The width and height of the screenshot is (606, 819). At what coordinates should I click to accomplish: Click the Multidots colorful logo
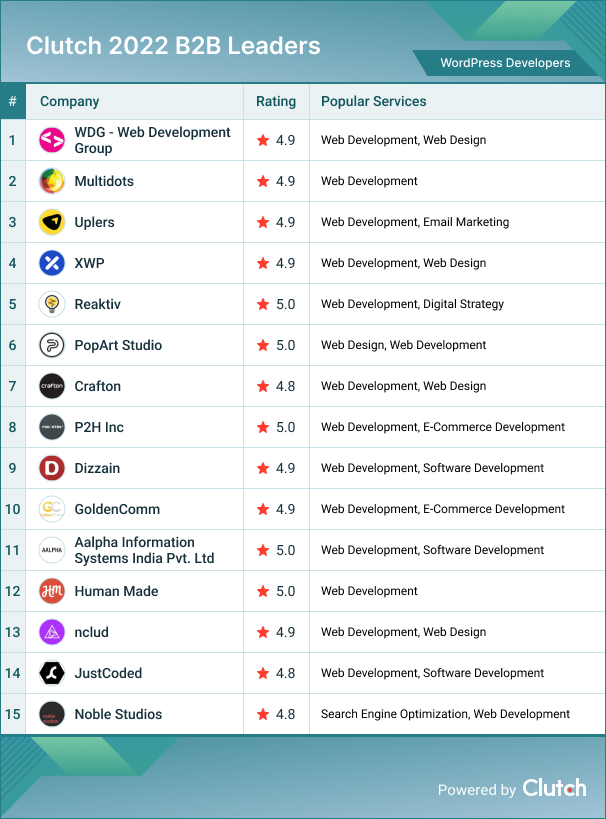pyautogui.click(x=52, y=181)
